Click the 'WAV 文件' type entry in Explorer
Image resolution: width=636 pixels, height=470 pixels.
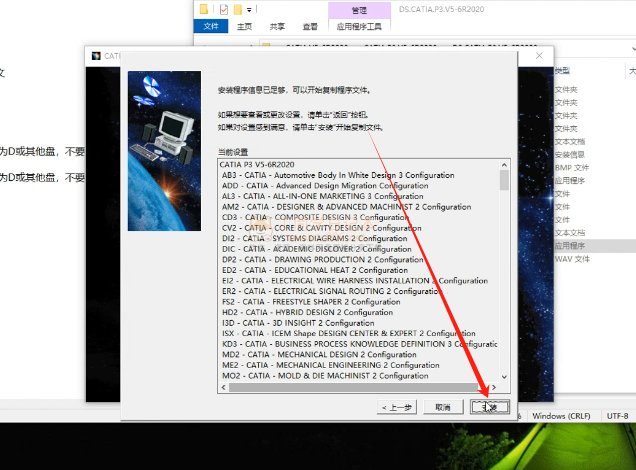pyautogui.click(x=572, y=259)
